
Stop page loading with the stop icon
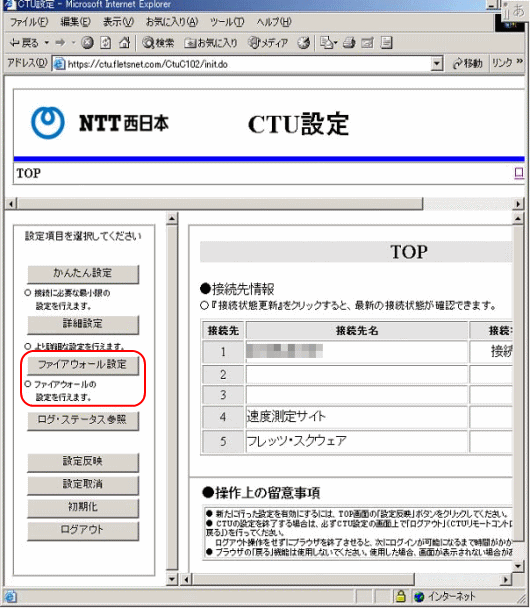(87, 43)
